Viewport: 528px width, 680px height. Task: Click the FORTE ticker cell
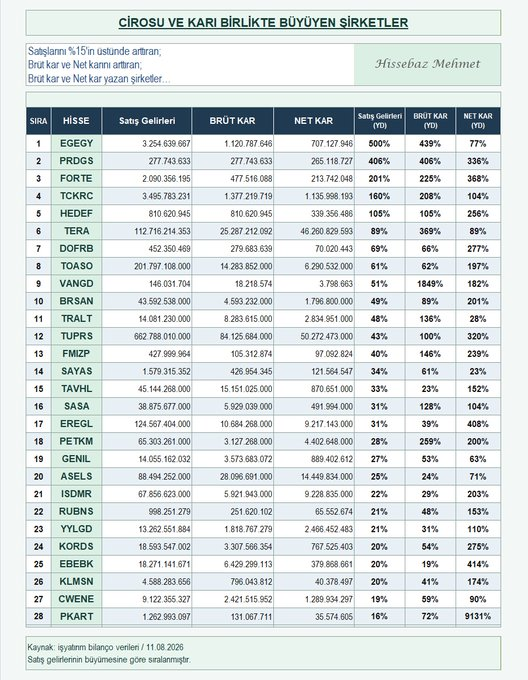[x=76, y=179]
